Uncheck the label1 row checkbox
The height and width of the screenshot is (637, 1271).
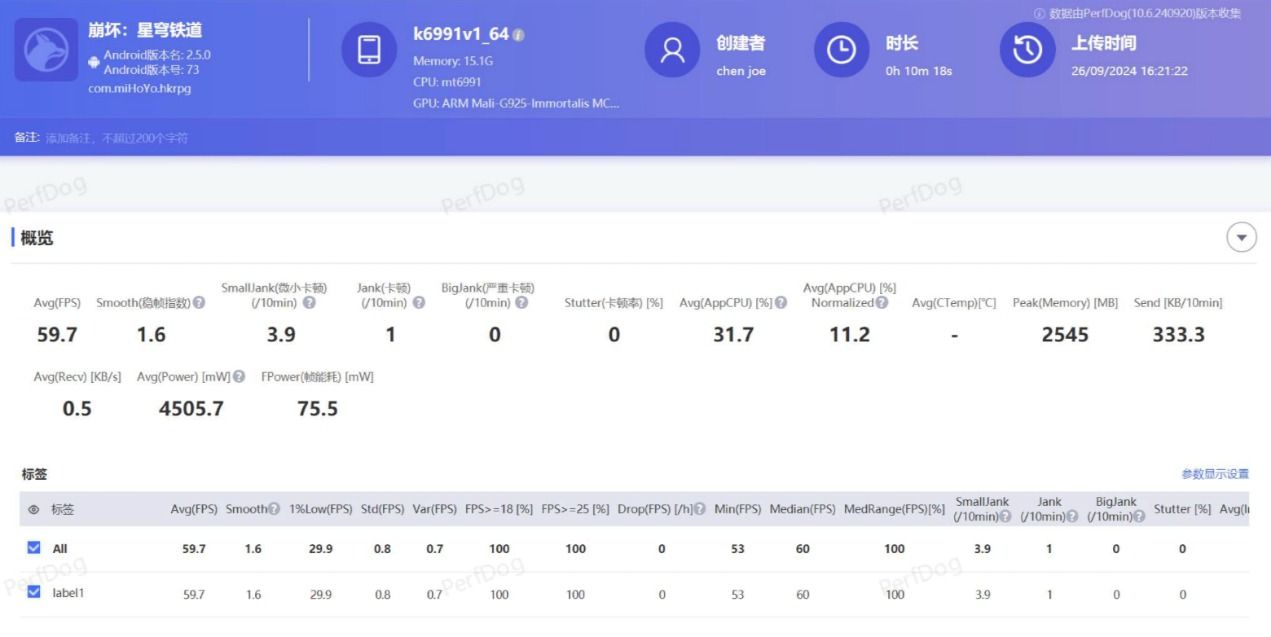tap(34, 592)
